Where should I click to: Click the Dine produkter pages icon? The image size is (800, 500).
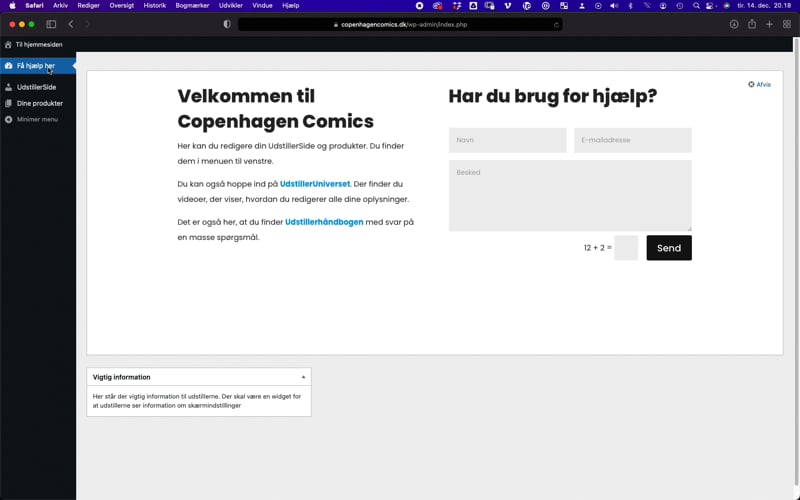(x=9, y=103)
